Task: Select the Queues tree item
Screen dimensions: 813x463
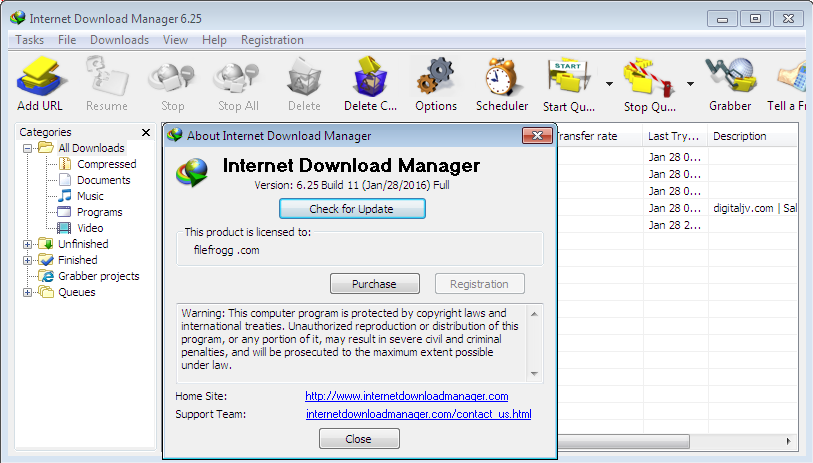Action: [x=77, y=292]
